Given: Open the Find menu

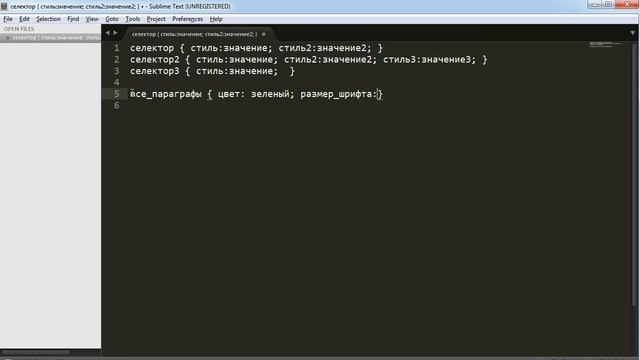Looking at the screenshot, I should pyautogui.click(x=73, y=19).
